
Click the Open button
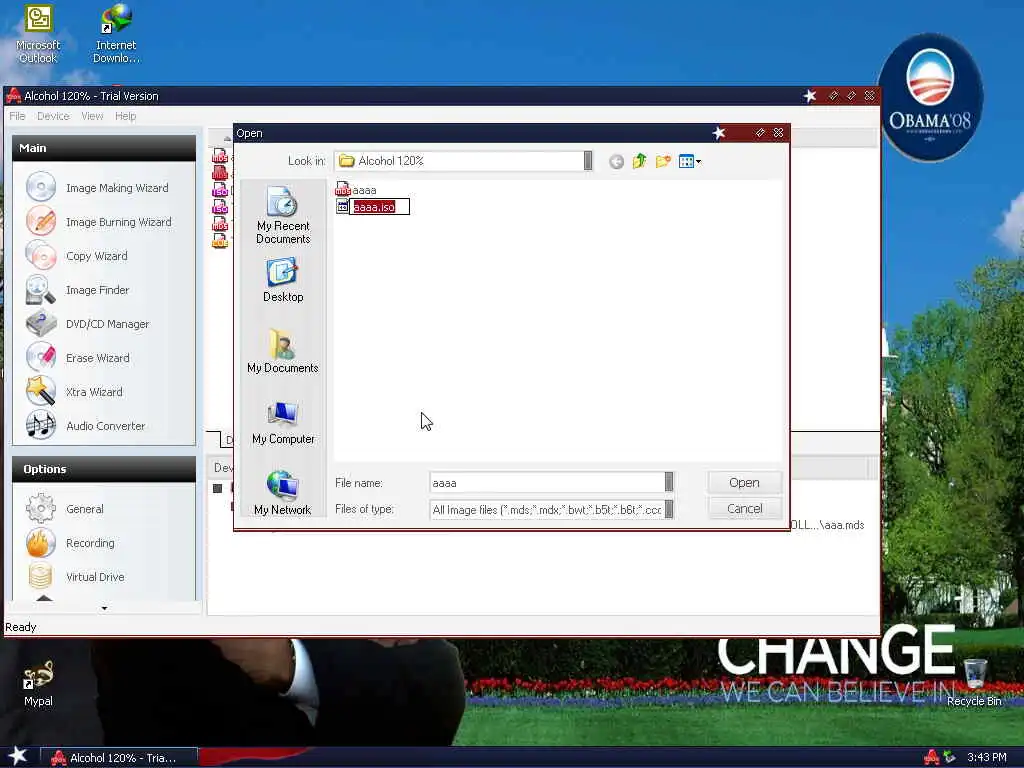click(x=744, y=483)
